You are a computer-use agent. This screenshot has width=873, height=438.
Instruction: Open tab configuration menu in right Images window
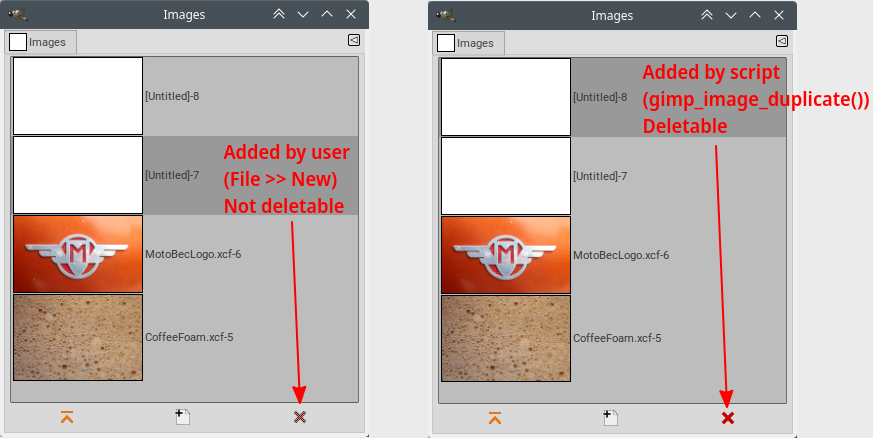pyautogui.click(x=782, y=41)
